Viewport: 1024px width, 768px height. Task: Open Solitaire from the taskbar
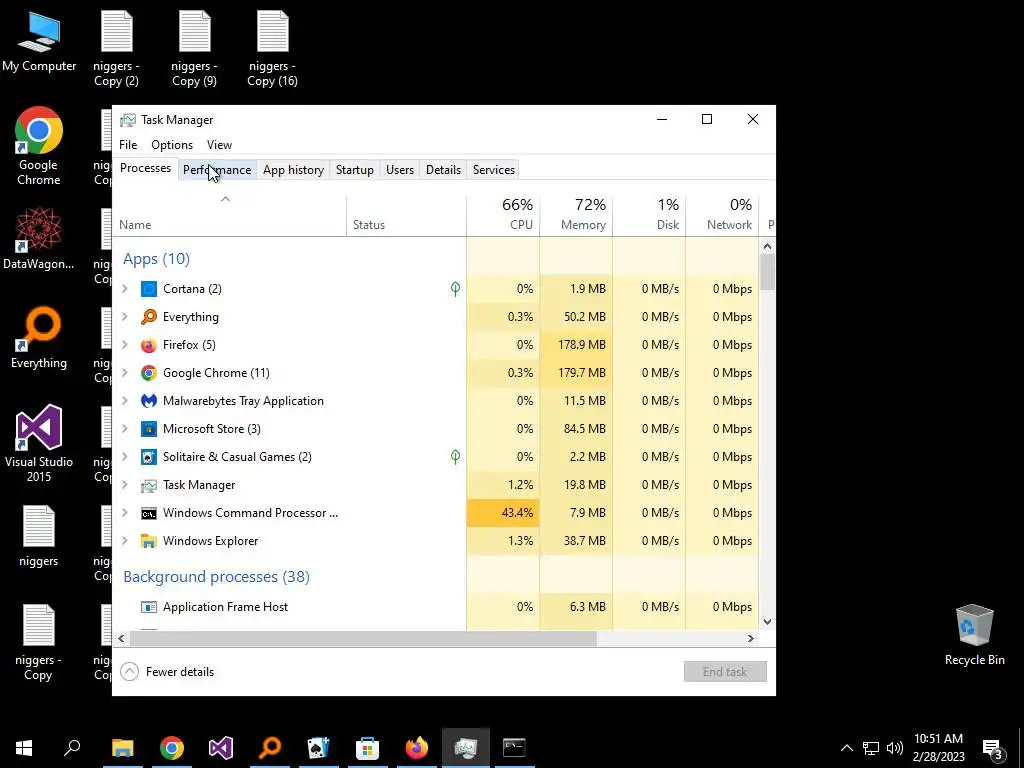(319, 748)
